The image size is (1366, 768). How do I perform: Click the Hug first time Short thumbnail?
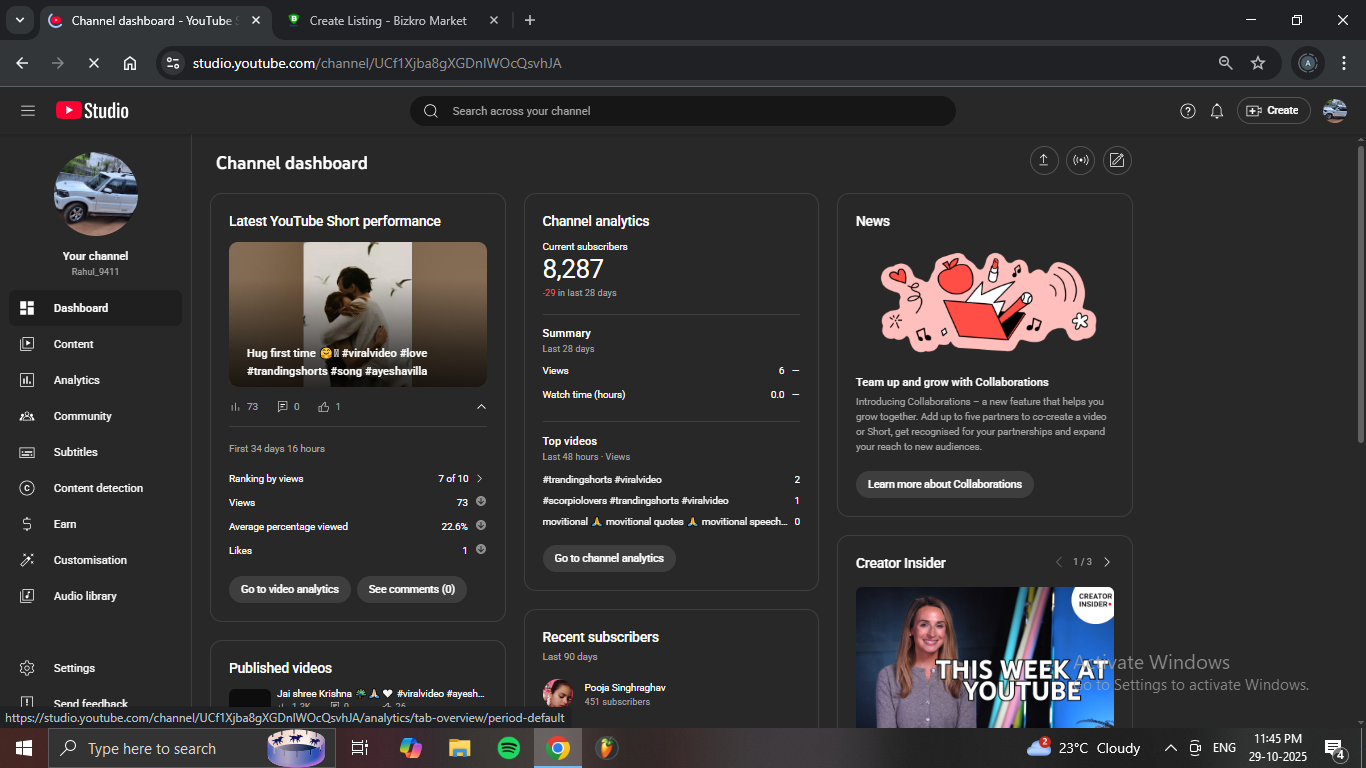[x=358, y=314]
